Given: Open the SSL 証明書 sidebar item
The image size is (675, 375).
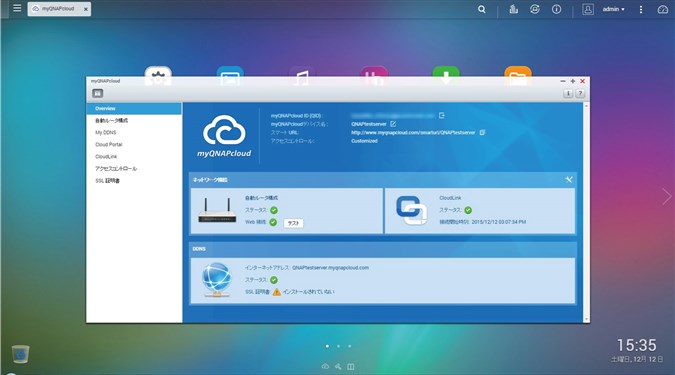Looking at the screenshot, I should (134, 181).
